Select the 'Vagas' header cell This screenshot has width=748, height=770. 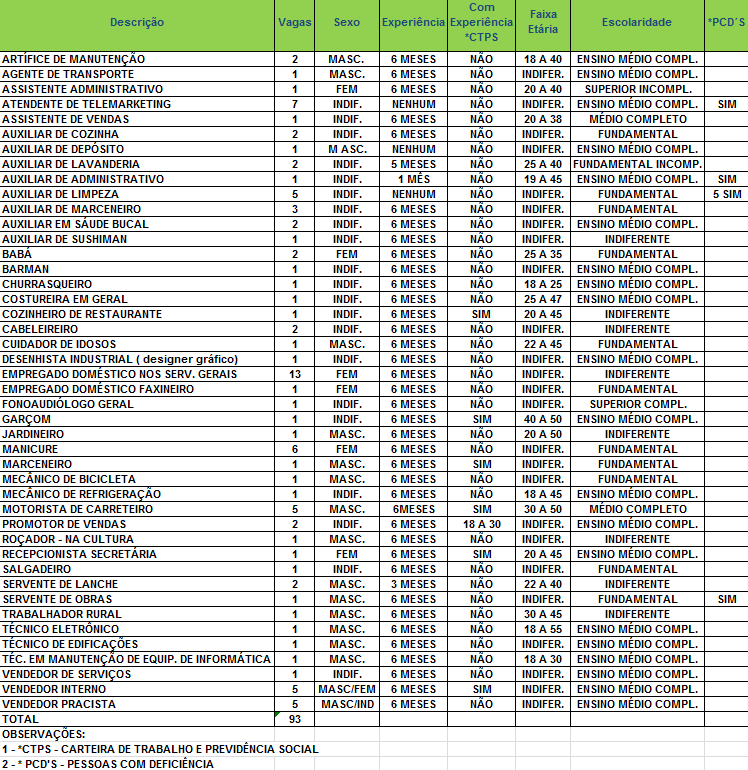pyautogui.click(x=294, y=22)
